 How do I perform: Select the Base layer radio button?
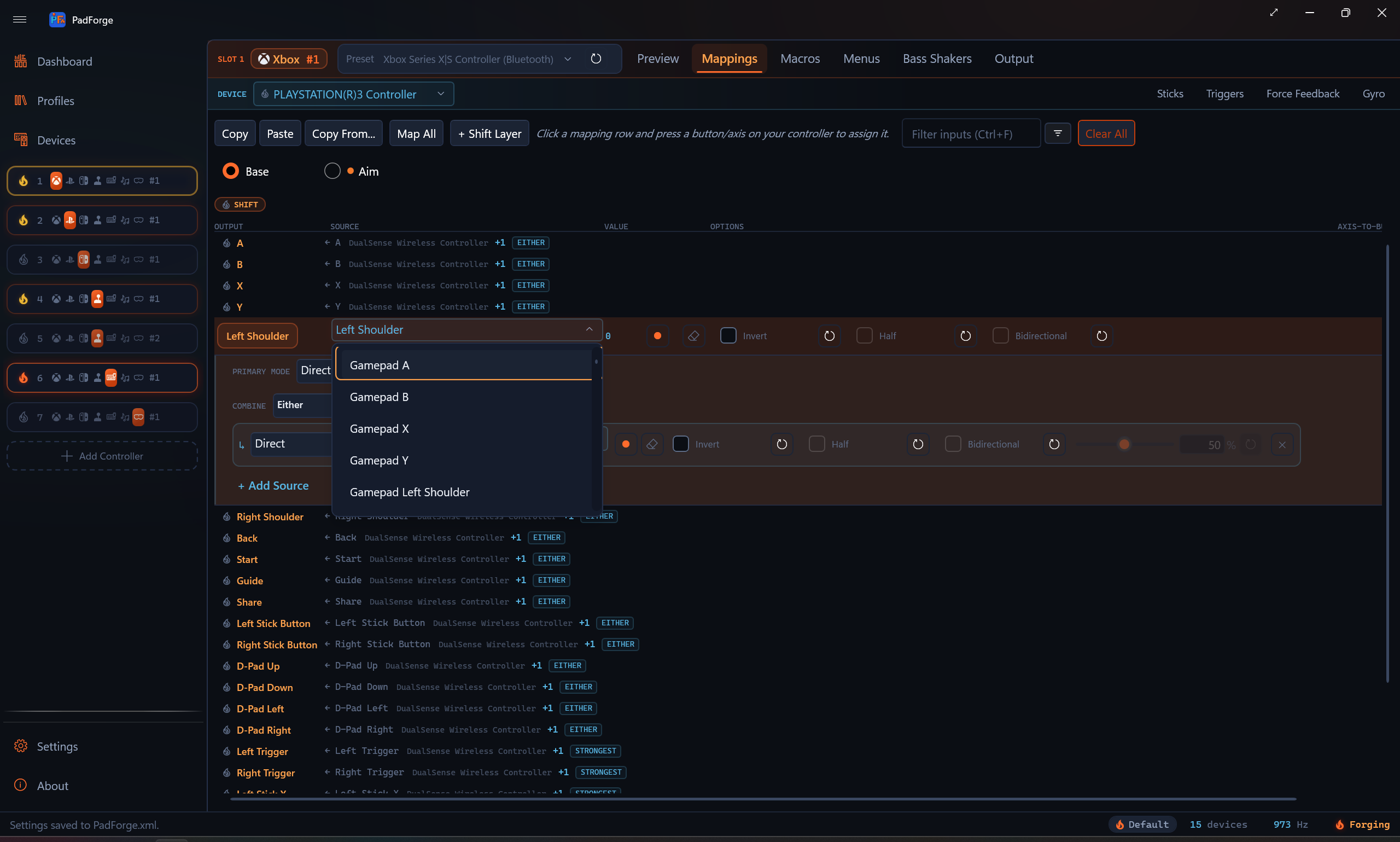click(x=231, y=171)
